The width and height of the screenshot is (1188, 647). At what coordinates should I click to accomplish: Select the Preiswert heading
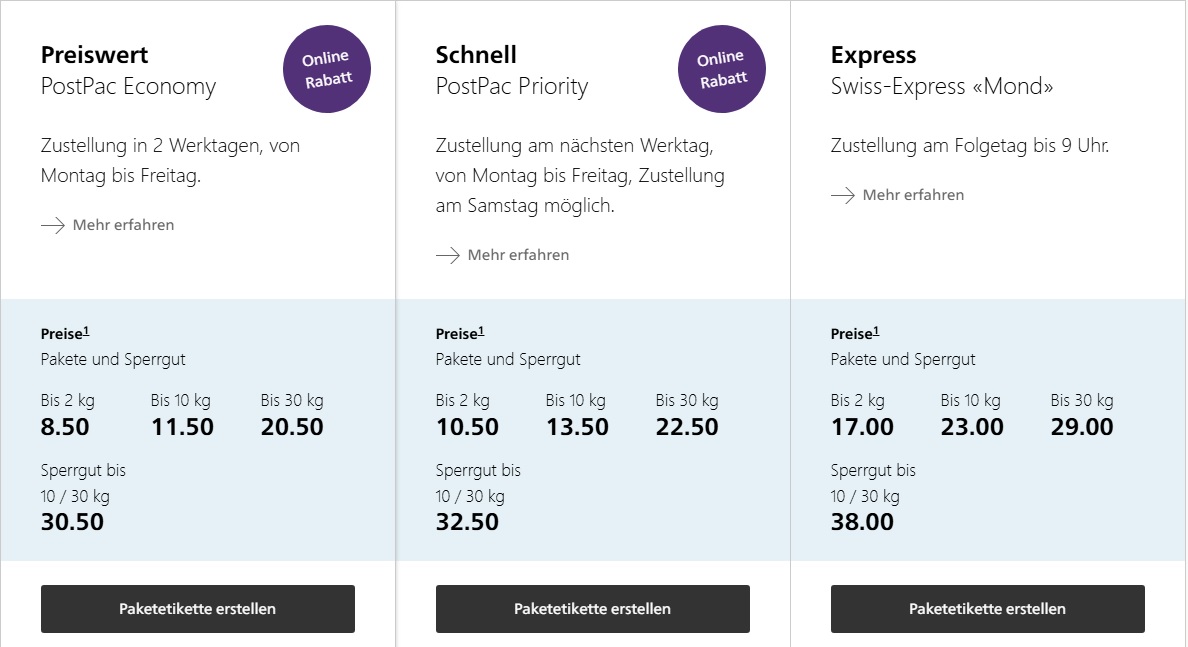pyautogui.click(x=95, y=55)
